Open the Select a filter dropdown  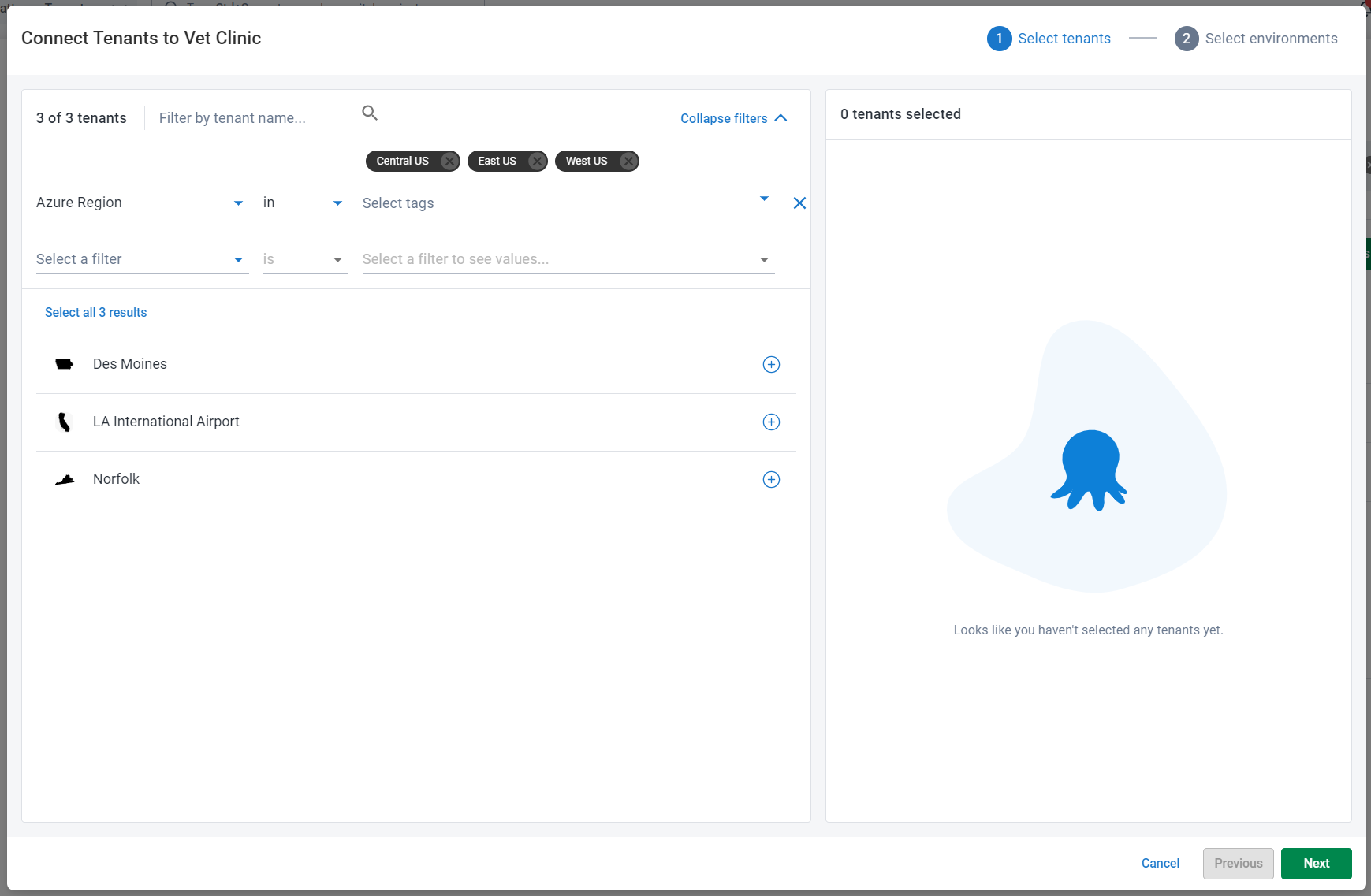(x=142, y=259)
